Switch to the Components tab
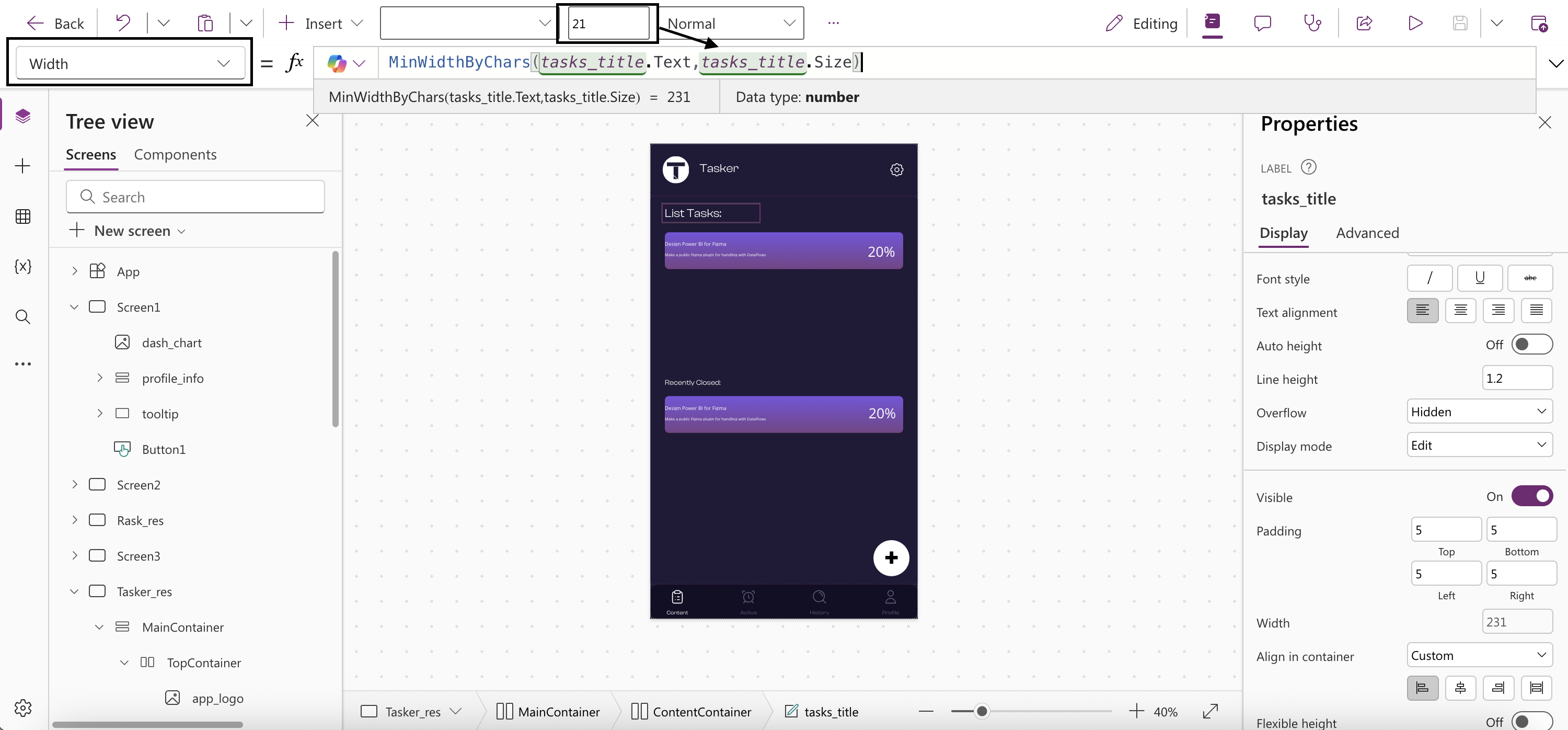 pyautogui.click(x=175, y=155)
